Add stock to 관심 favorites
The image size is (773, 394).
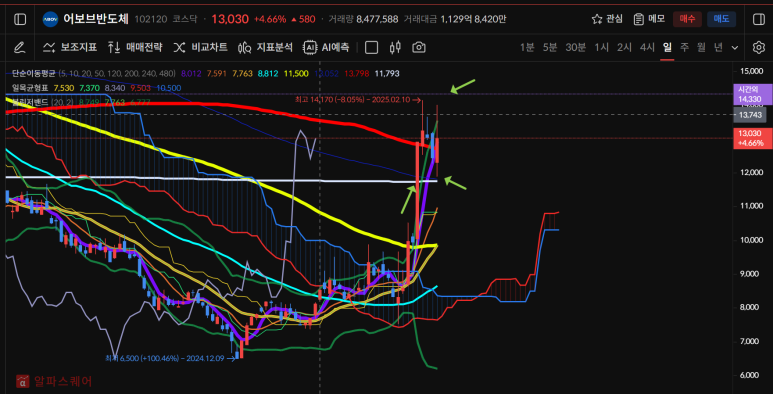[x=607, y=19]
